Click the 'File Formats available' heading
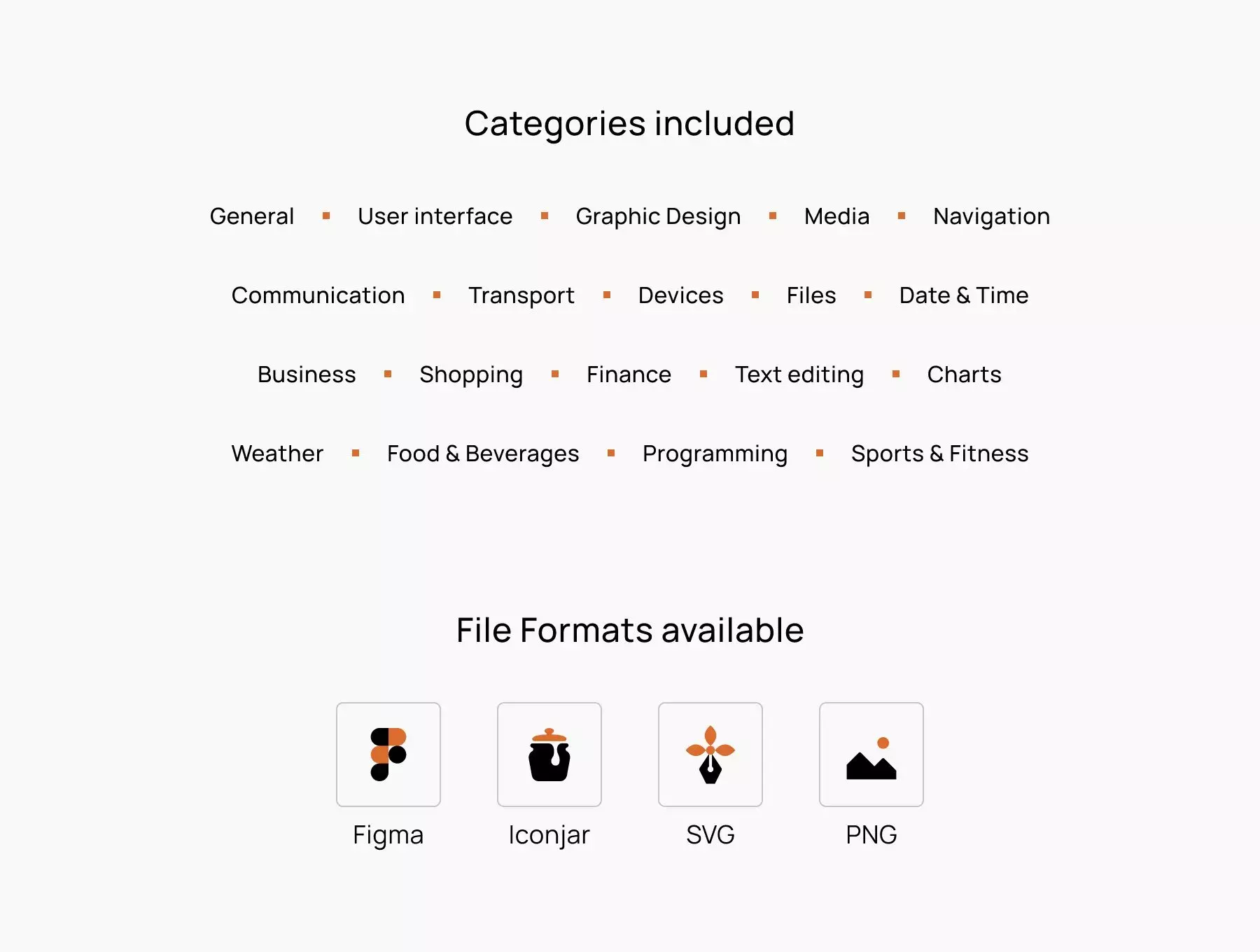Screen dimensions: 1260x952 coord(630,630)
